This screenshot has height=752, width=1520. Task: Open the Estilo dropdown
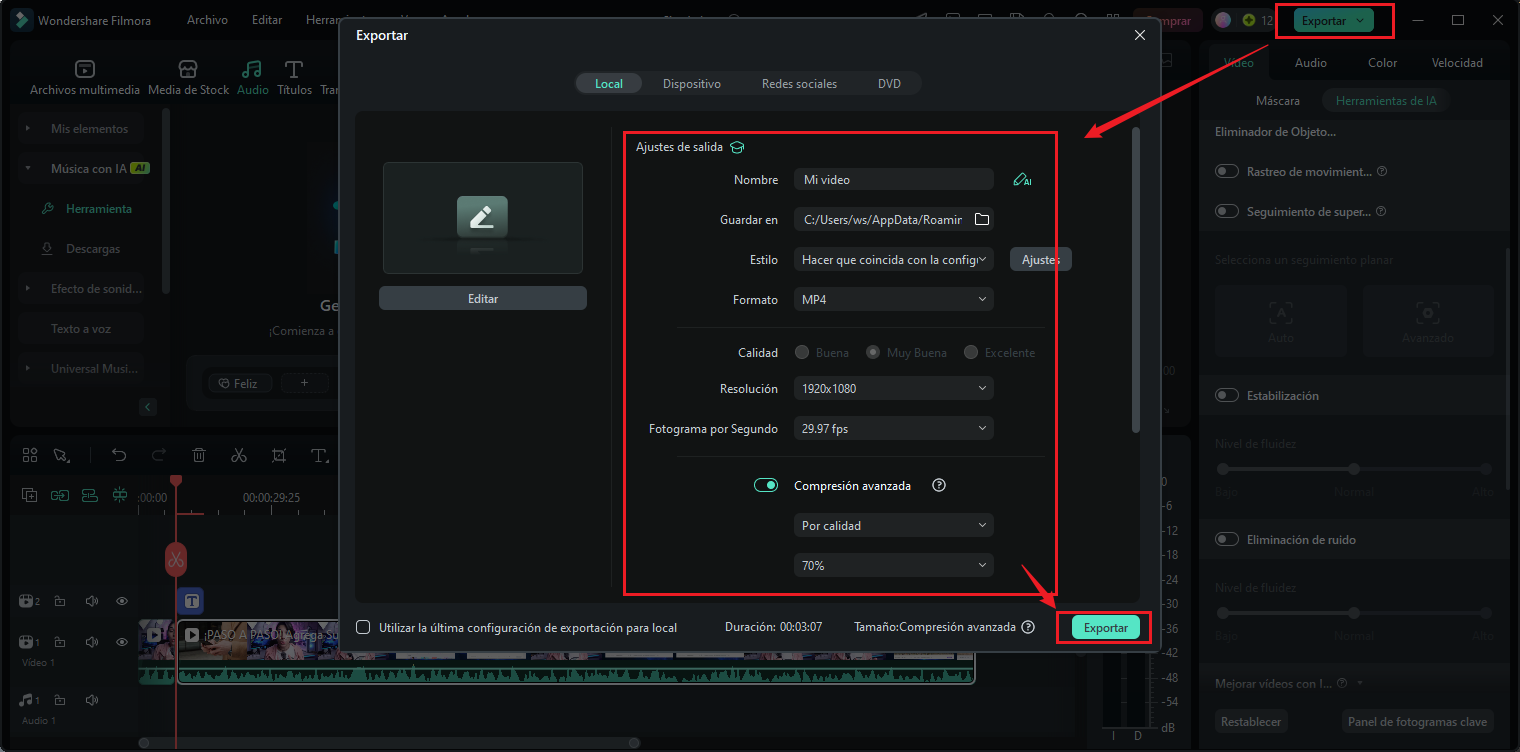[894, 259]
